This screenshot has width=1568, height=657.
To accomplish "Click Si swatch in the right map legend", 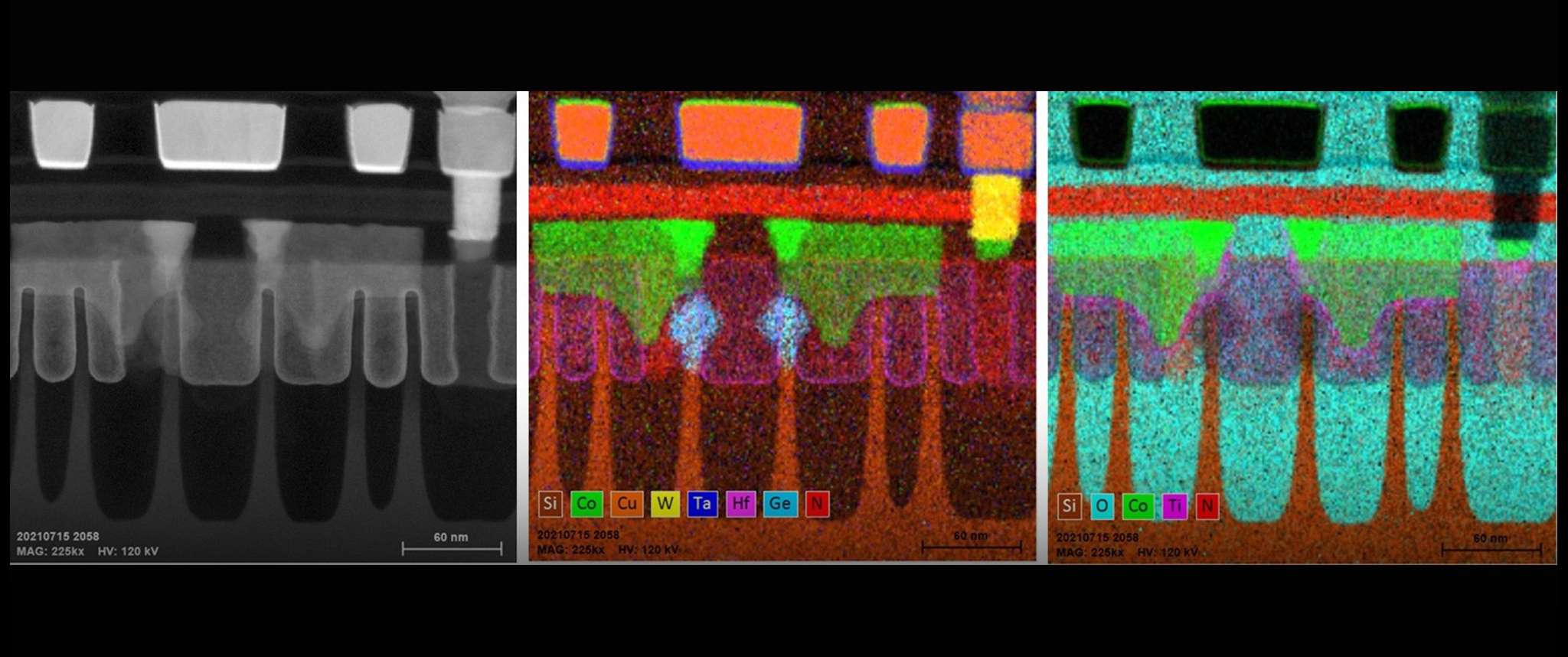I will point(1069,506).
